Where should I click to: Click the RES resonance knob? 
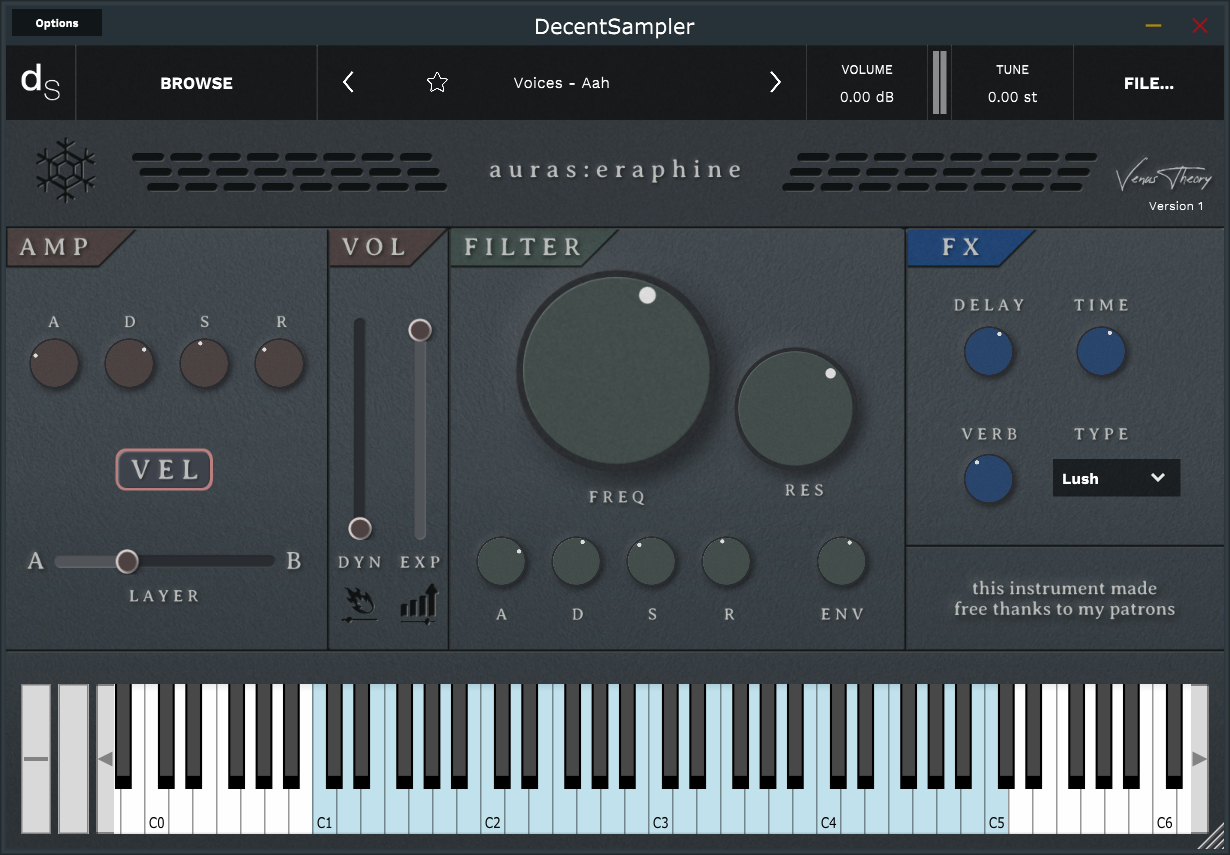tap(795, 408)
